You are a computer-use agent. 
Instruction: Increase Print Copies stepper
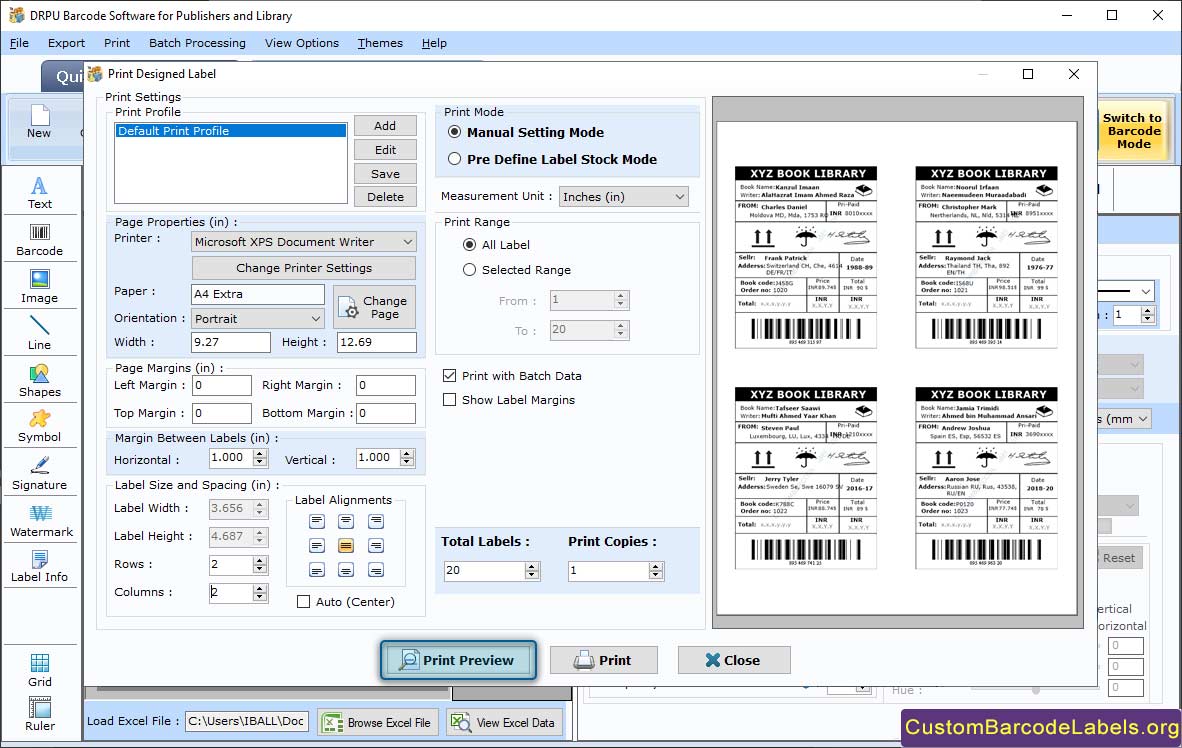(x=657, y=566)
